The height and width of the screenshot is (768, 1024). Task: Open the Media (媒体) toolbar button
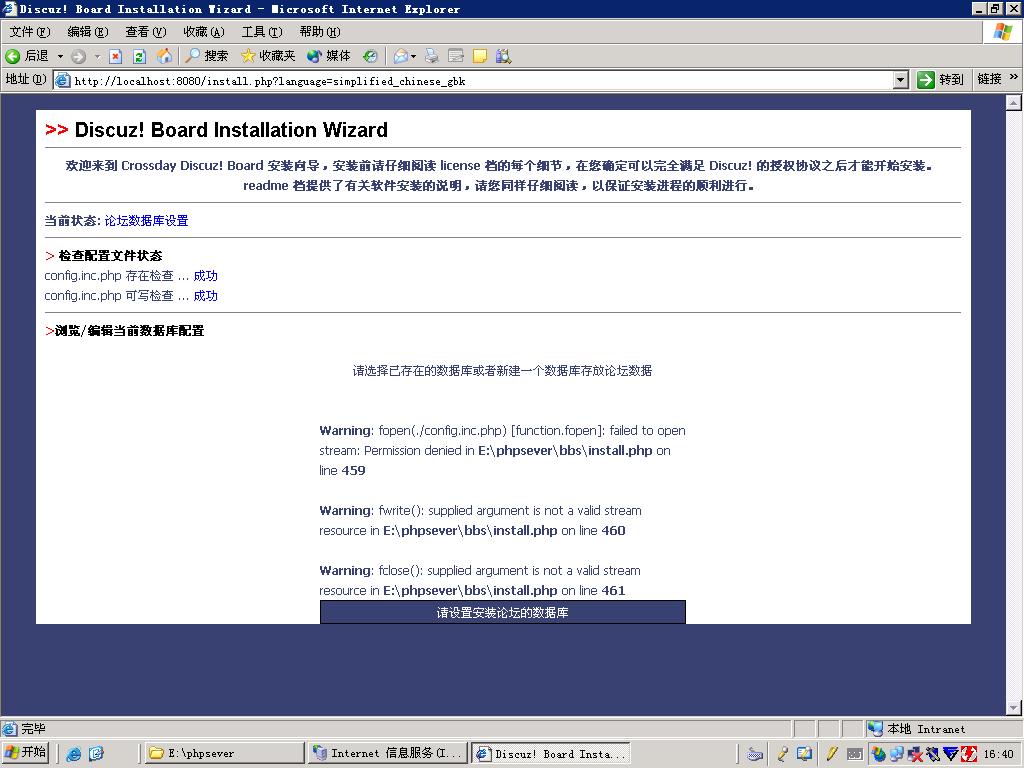(x=328, y=56)
